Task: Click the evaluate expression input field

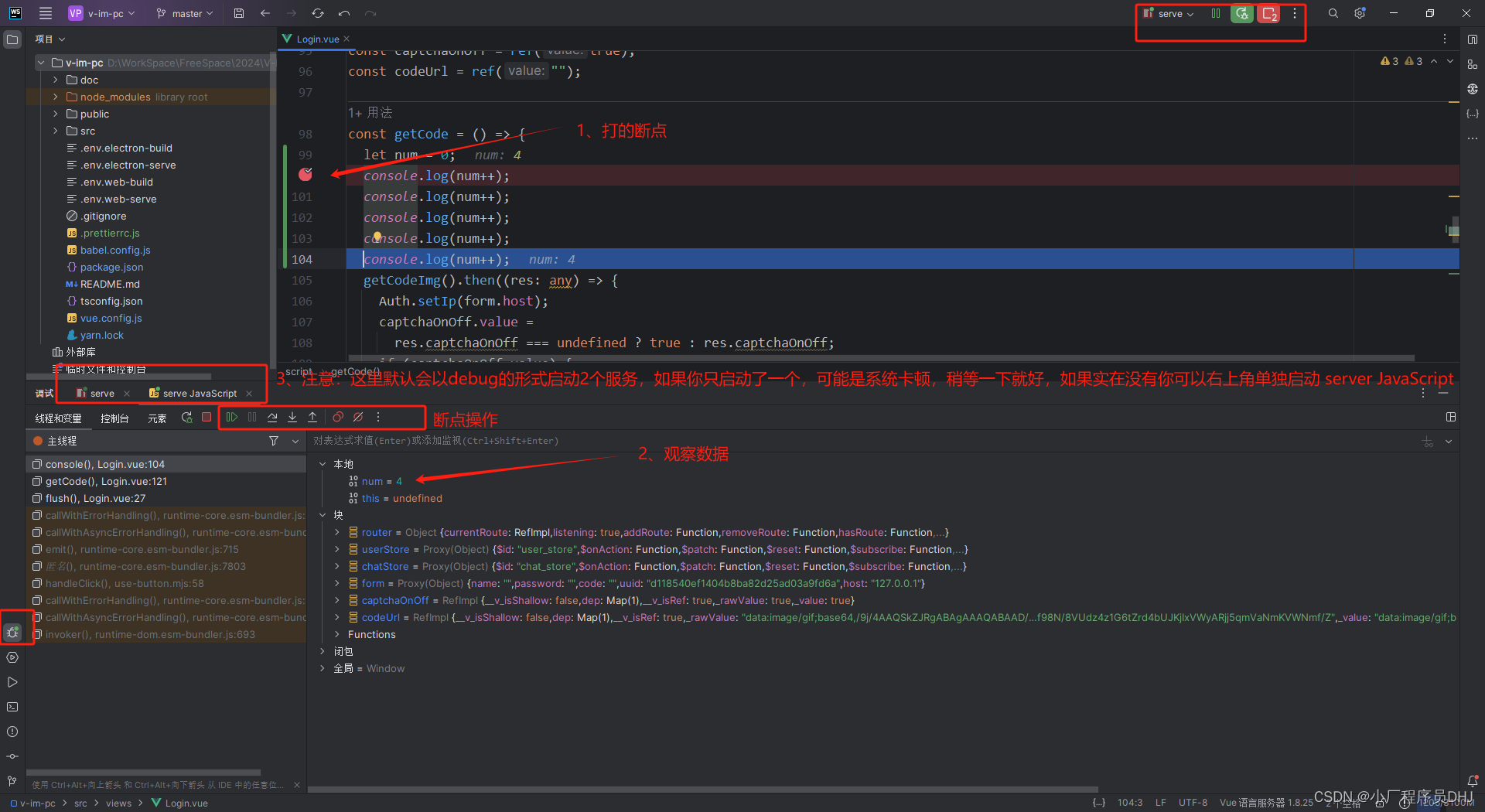Action: pyautogui.click(x=862, y=441)
